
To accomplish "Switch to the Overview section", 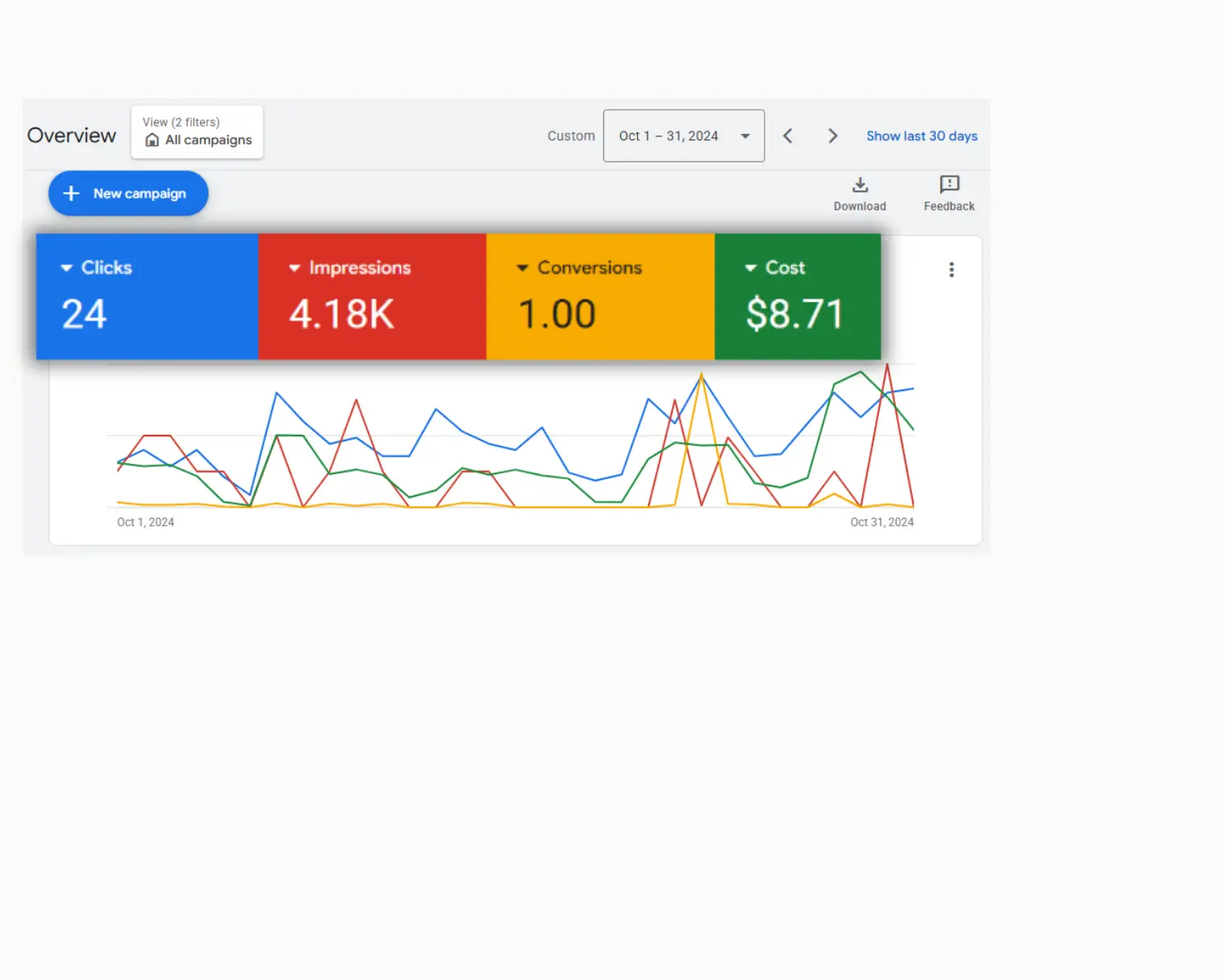I will click(x=71, y=136).
